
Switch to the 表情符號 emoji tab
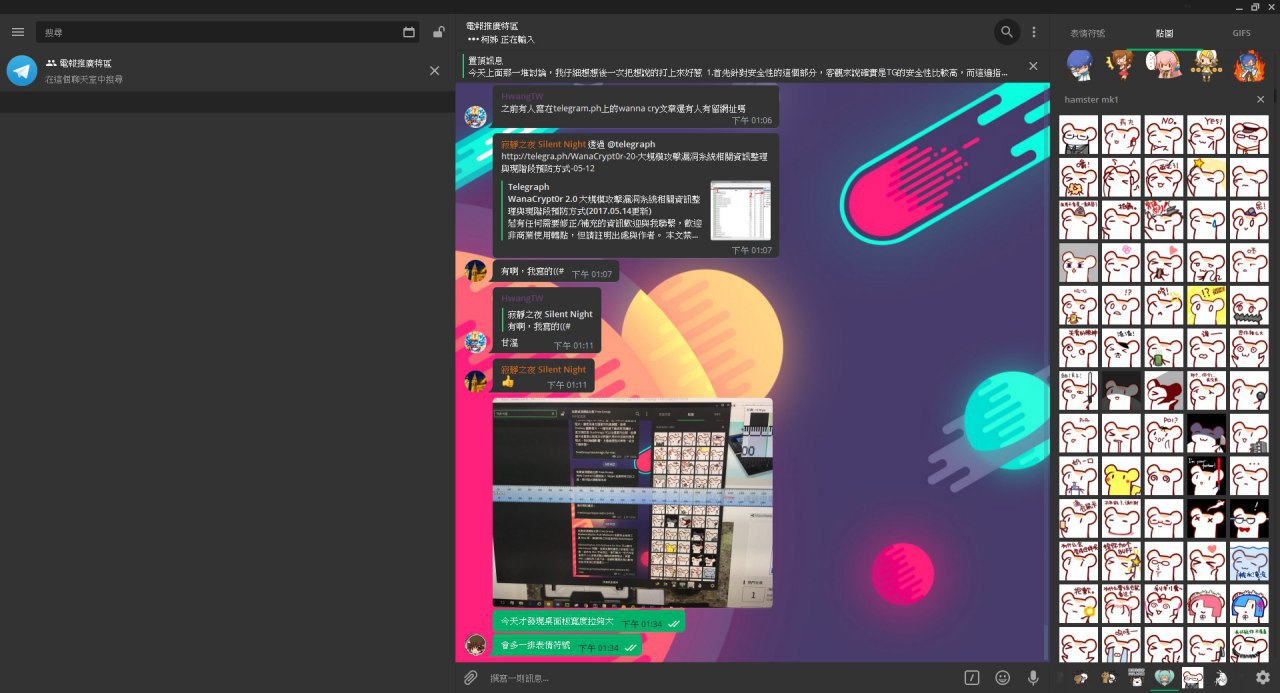pyautogui.click(x=1087, y=33)
